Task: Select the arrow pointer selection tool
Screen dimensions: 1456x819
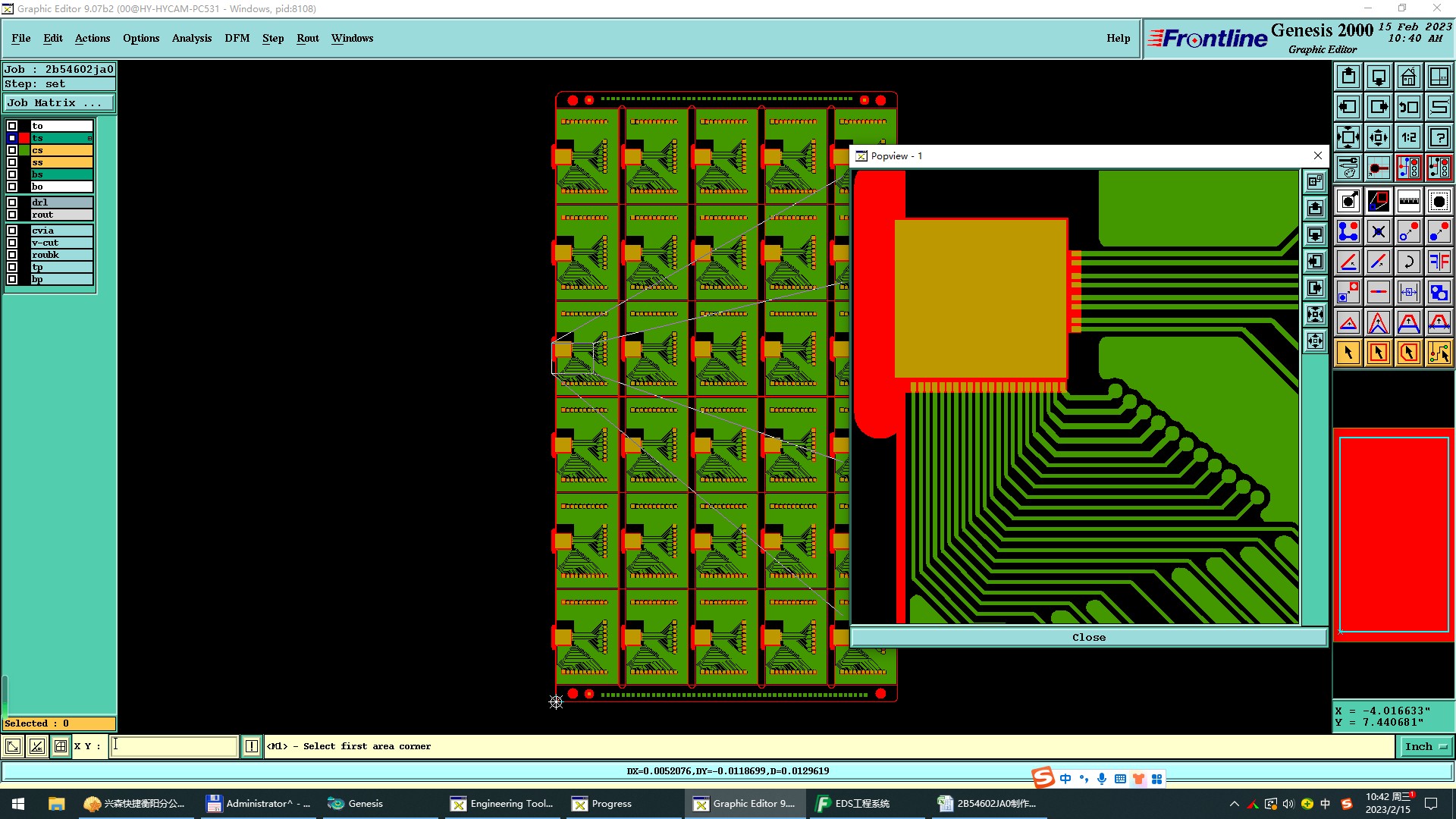Action: pos(1348,353)
